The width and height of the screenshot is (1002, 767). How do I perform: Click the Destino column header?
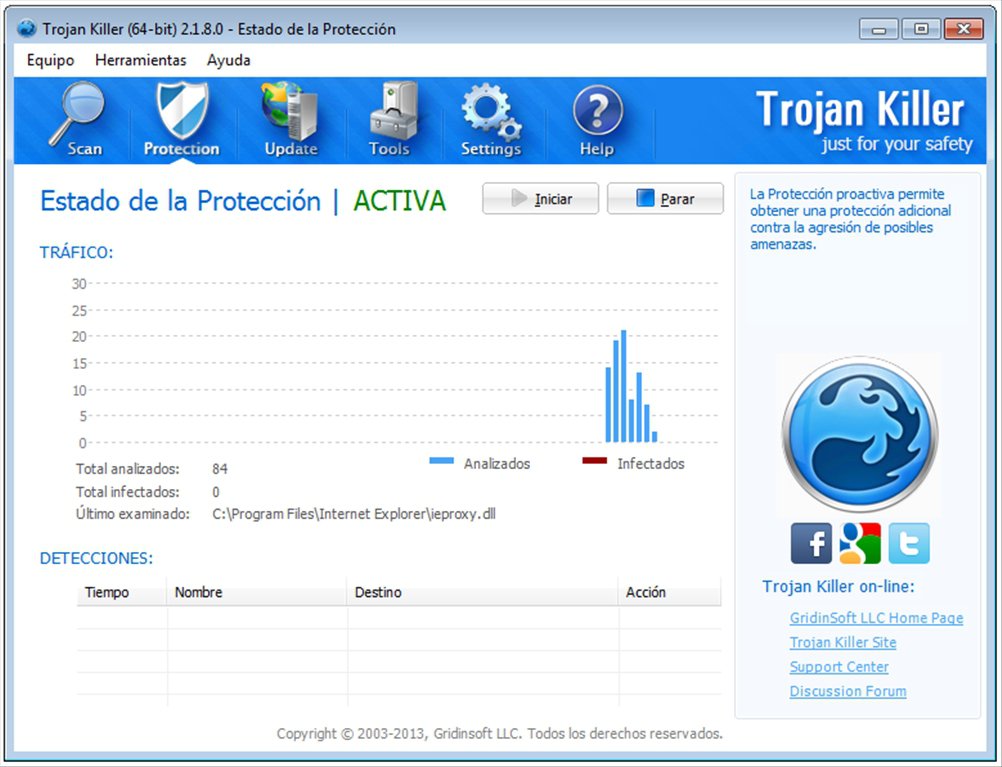[482, 592]
